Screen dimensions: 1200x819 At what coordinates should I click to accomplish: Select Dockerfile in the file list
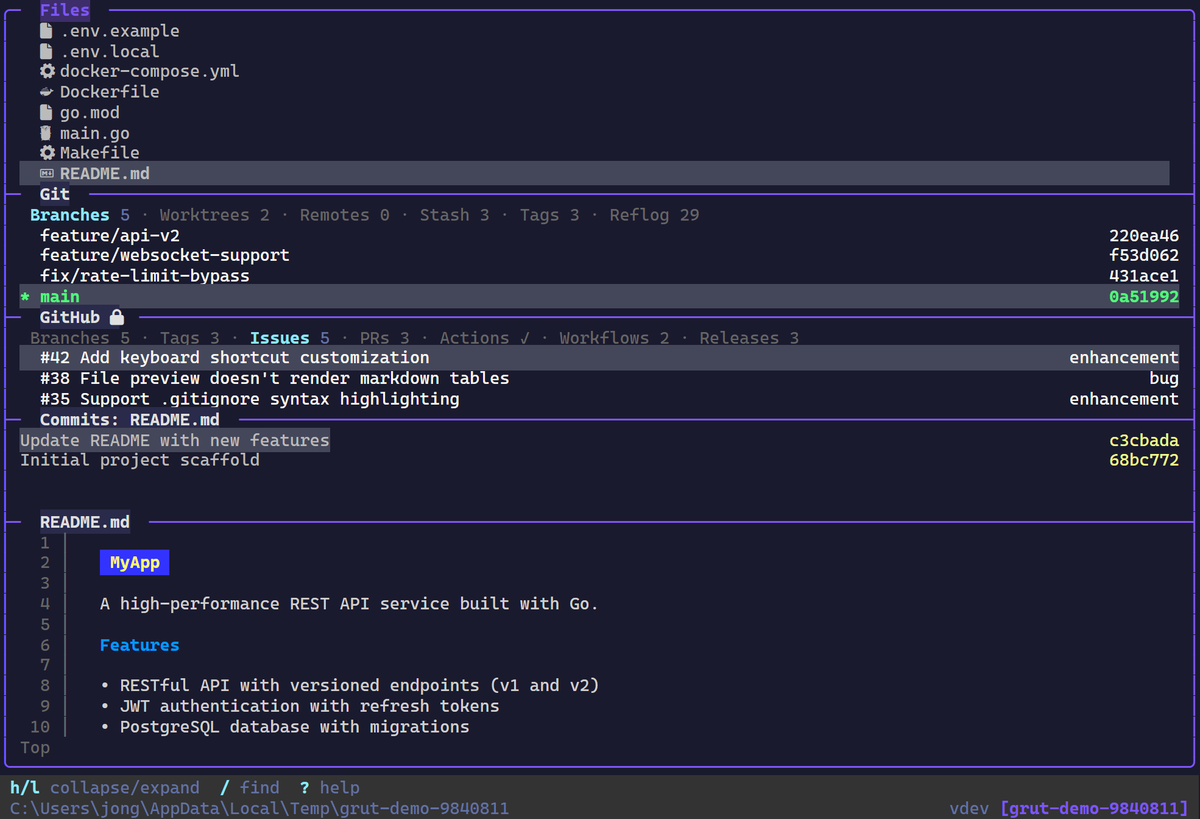tap(110, 92)
